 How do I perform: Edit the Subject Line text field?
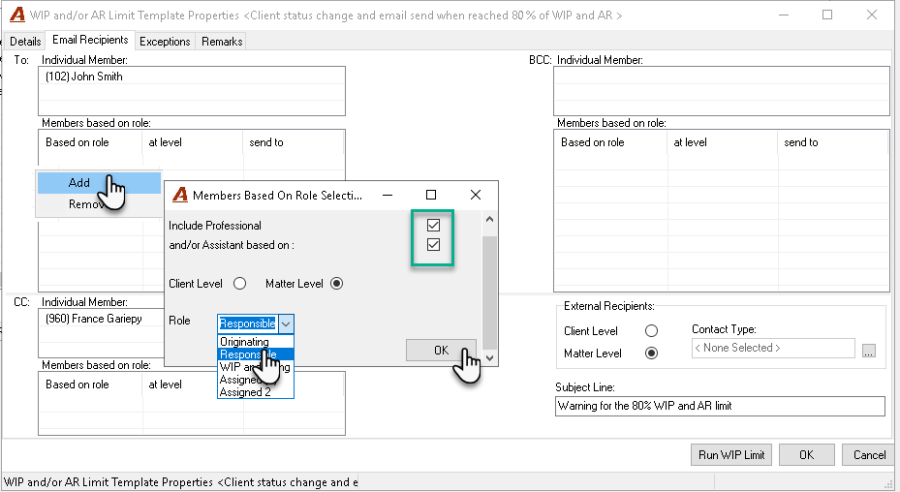pyautogui.click(x=720, y=406)
